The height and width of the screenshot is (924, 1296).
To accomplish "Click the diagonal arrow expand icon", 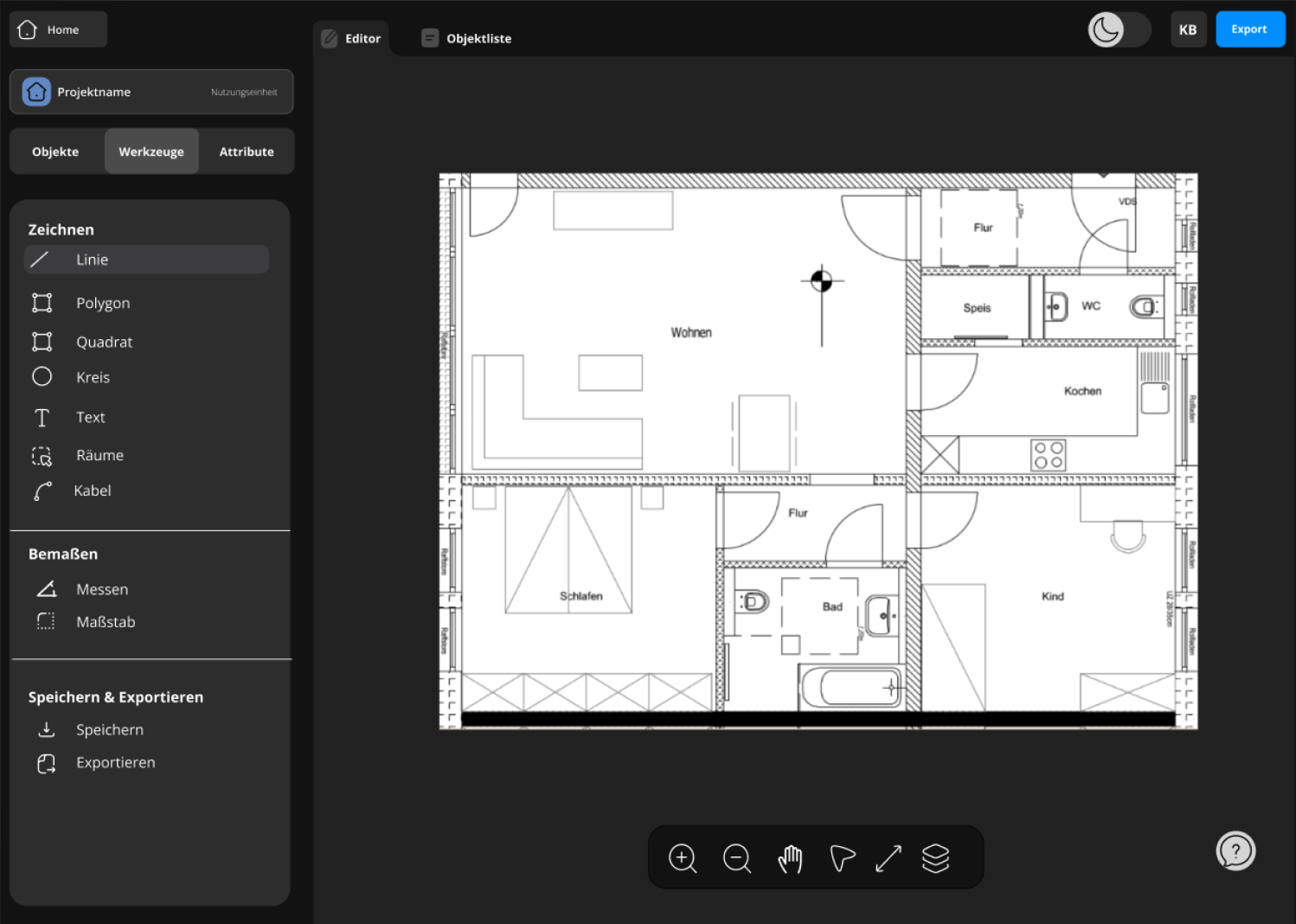I will [889, 857].
